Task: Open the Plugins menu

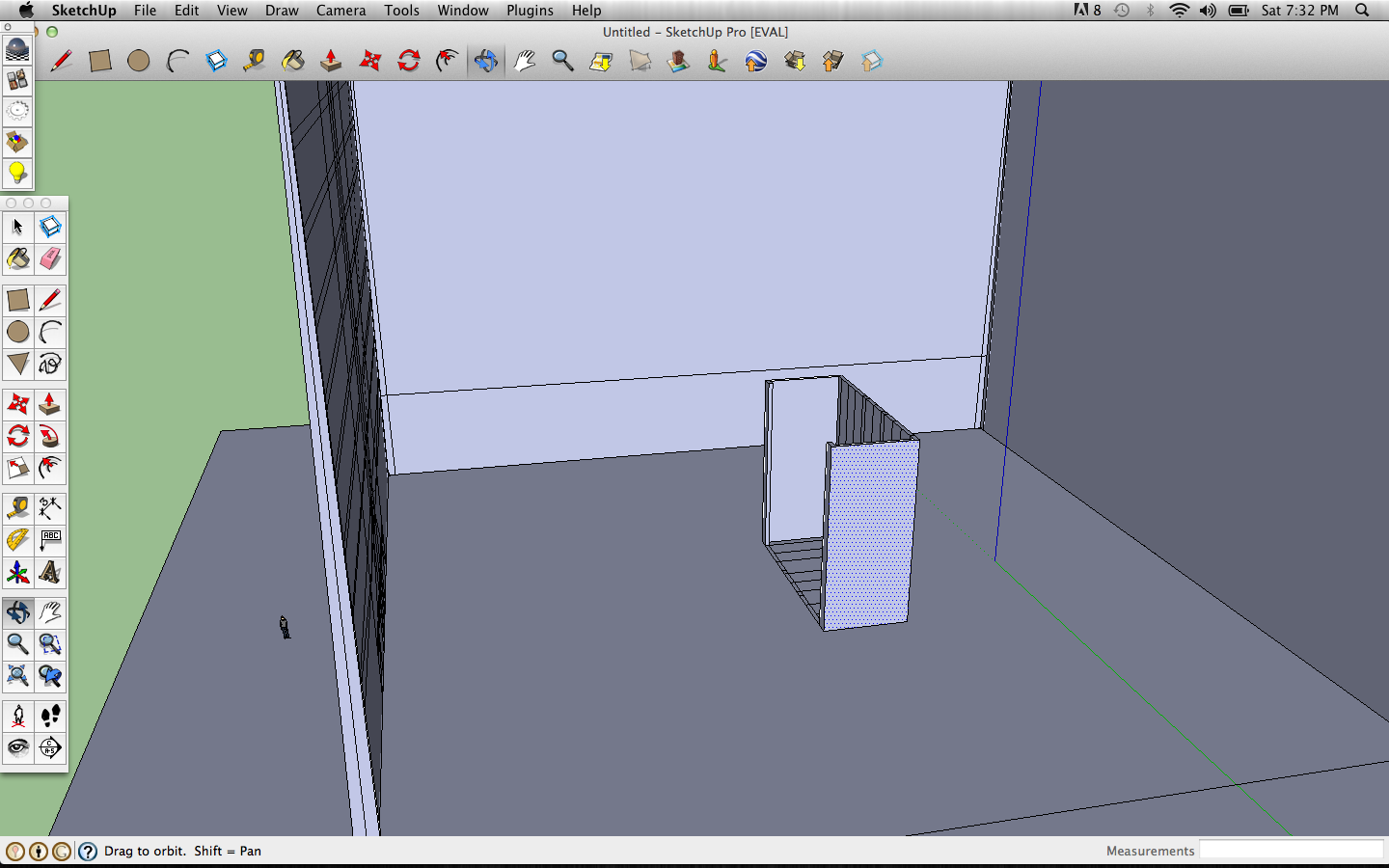Action: 530,11
